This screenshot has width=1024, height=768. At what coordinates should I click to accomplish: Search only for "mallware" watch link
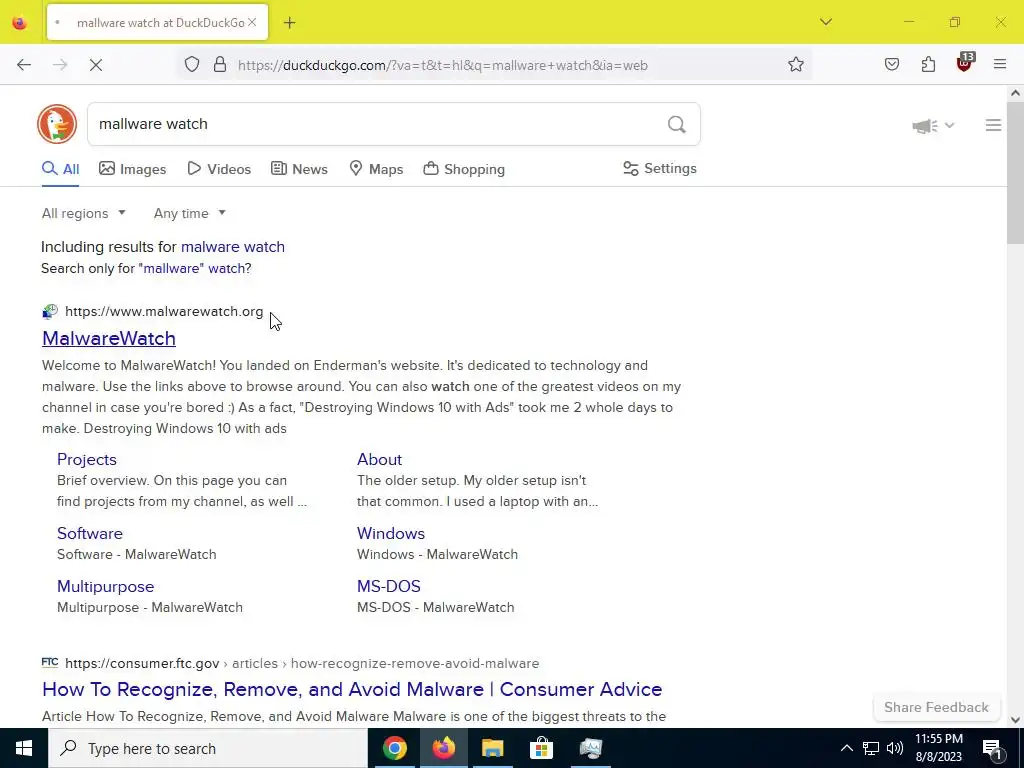pos(195,268)
